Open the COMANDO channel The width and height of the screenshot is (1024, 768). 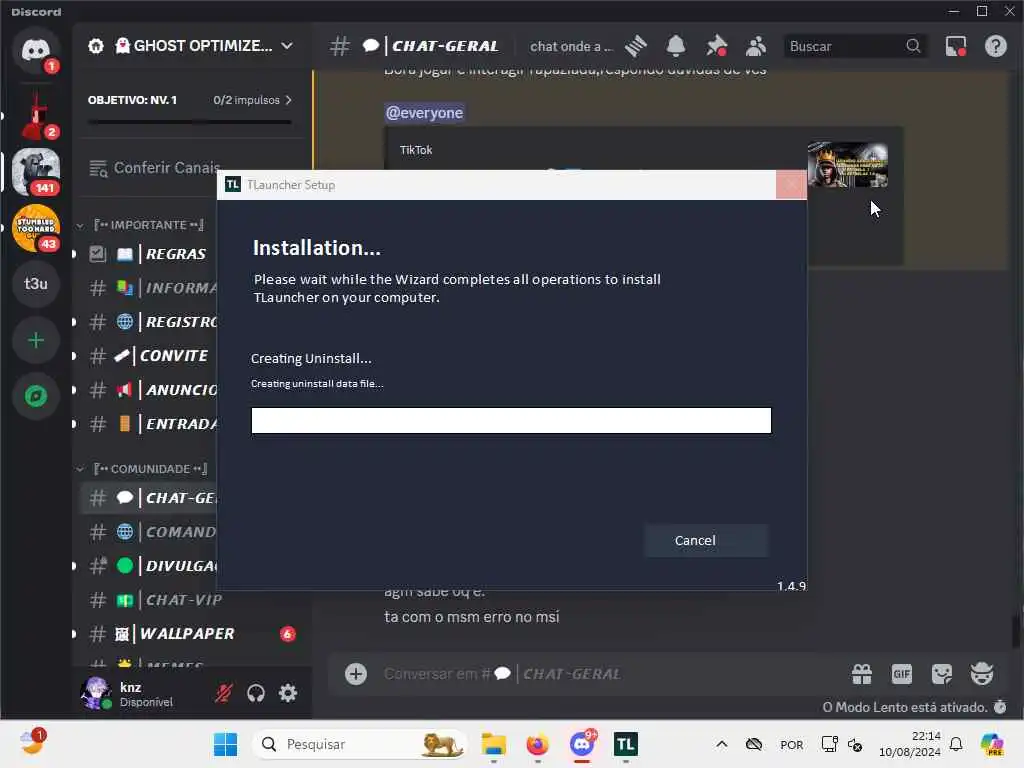(149, 532)
